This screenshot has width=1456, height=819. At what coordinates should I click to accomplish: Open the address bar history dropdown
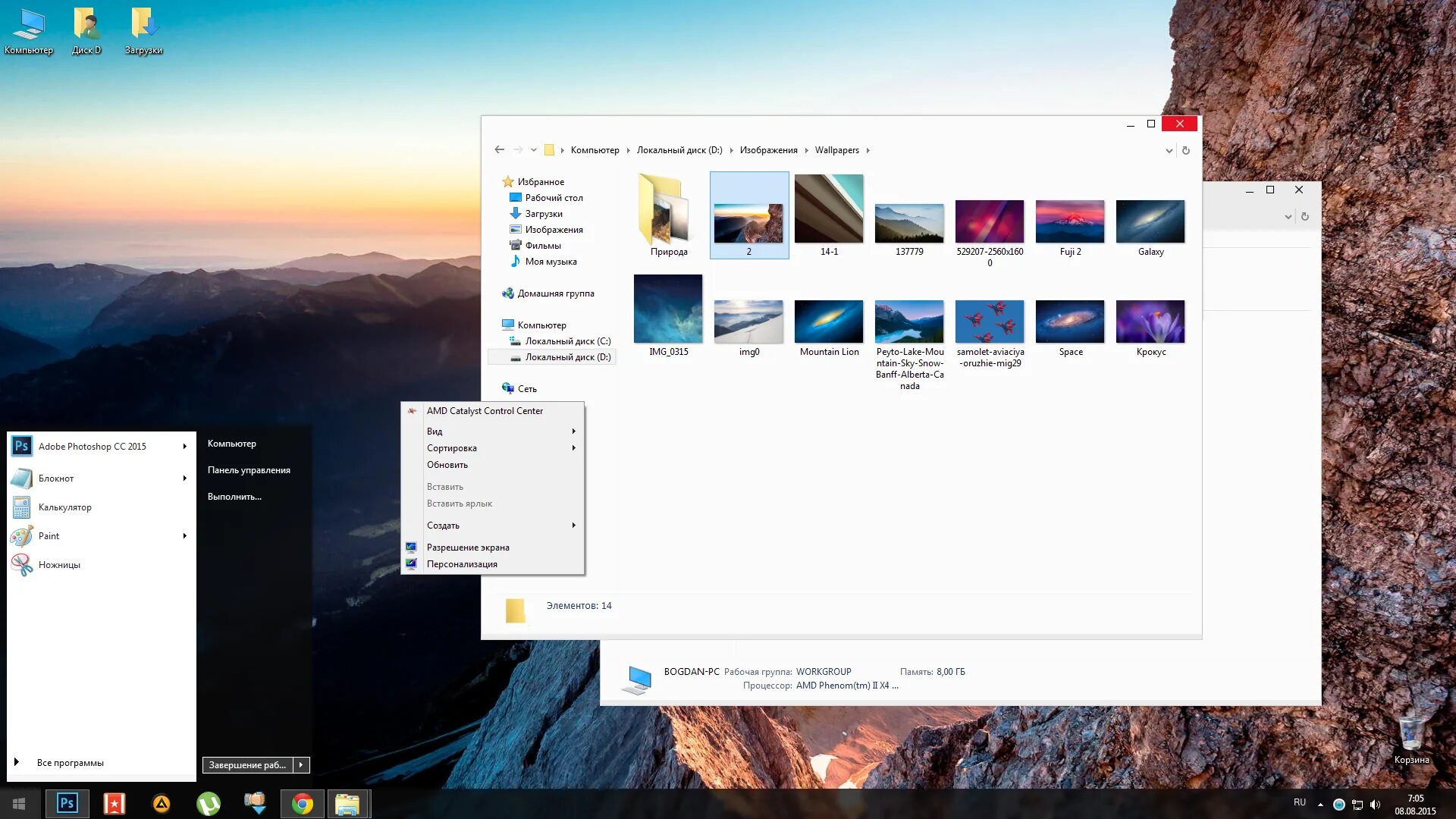click(x=1169, y=150)
